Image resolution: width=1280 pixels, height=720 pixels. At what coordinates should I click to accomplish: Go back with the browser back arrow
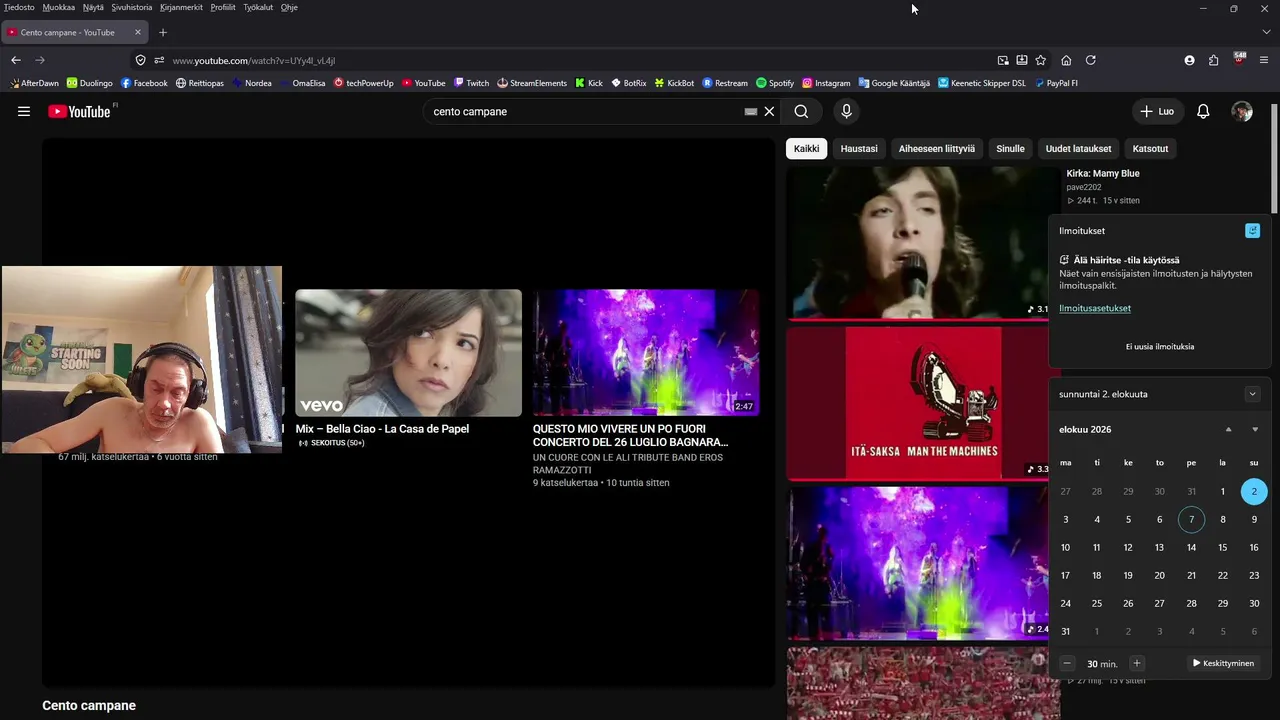[x=16, y=60]
